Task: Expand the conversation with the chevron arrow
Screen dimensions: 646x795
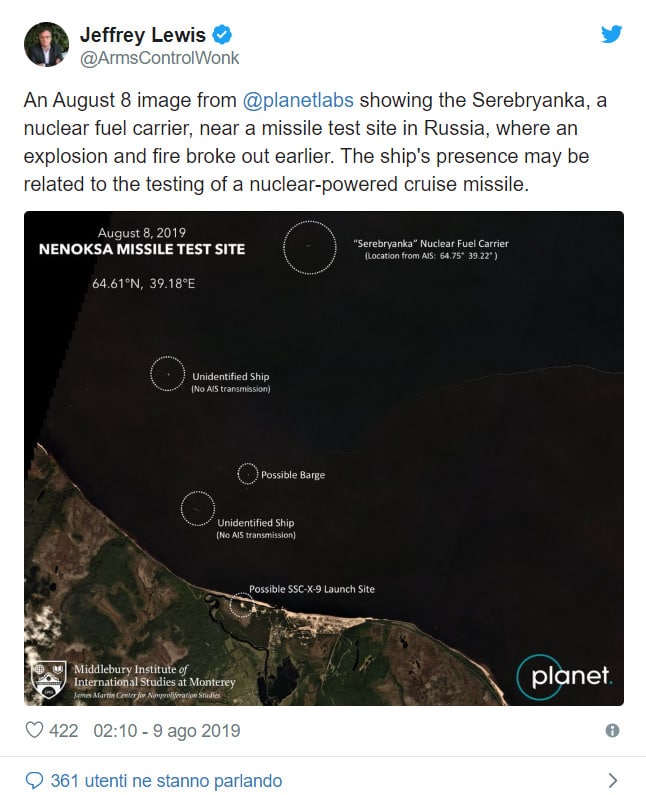Action: point(613,780)
